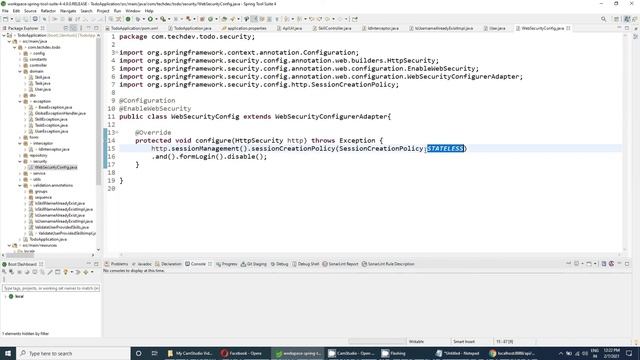
Task: Open the Navigate menu
Action: tap(68, 11)
